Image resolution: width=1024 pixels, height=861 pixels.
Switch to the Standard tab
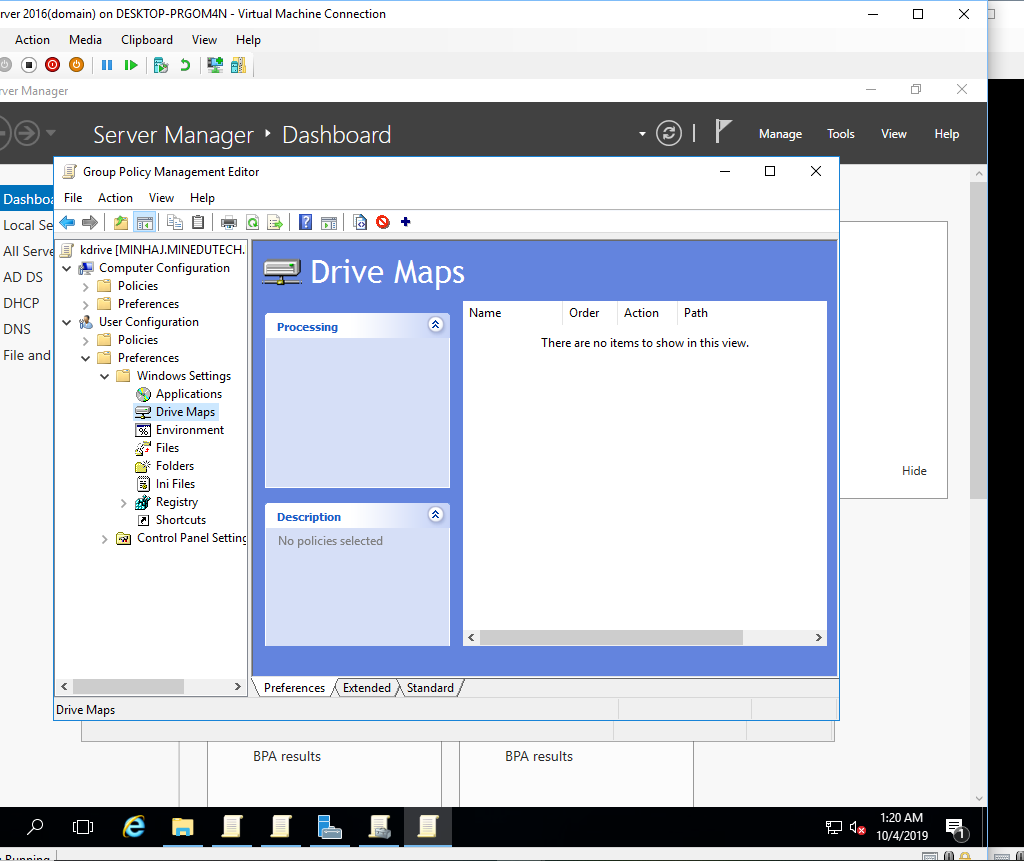(x=430, y=688)
